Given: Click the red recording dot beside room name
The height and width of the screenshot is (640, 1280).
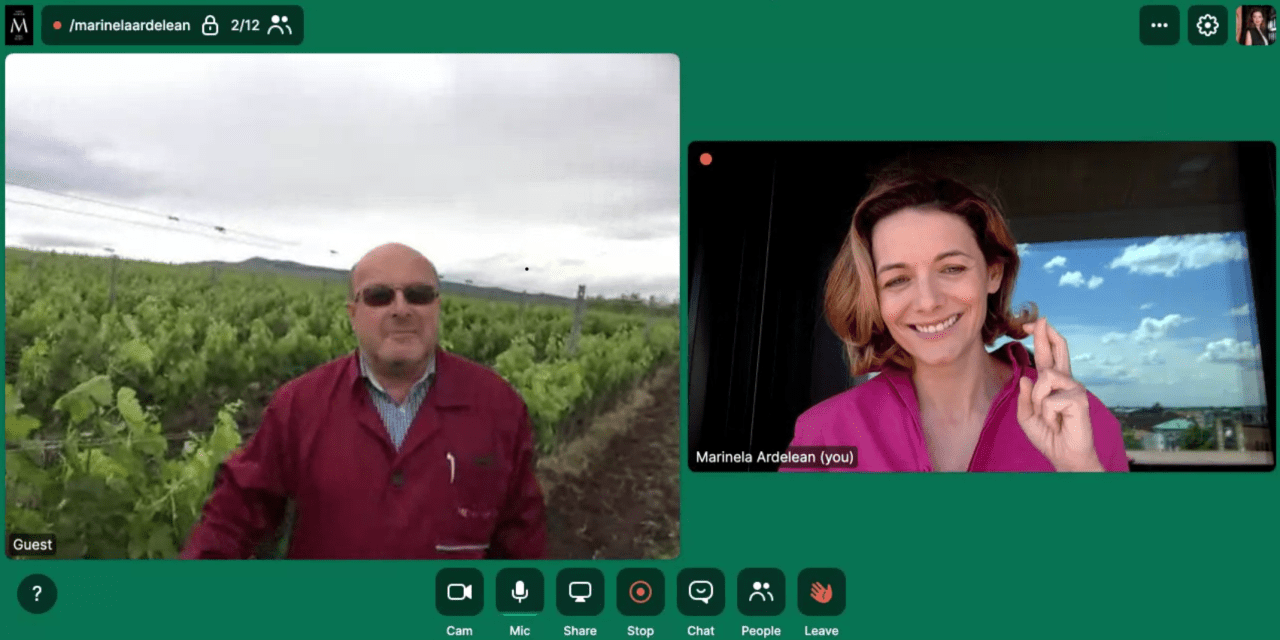Looking at the screenshot, I should click(x=57, y=26).
